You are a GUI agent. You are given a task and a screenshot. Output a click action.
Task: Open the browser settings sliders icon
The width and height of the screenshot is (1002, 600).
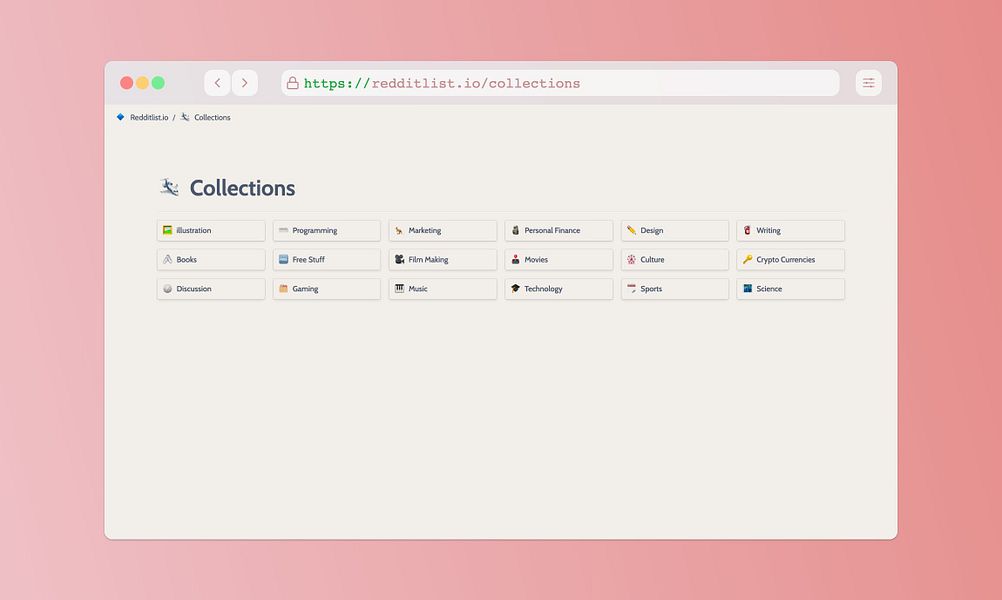[868, 83]
